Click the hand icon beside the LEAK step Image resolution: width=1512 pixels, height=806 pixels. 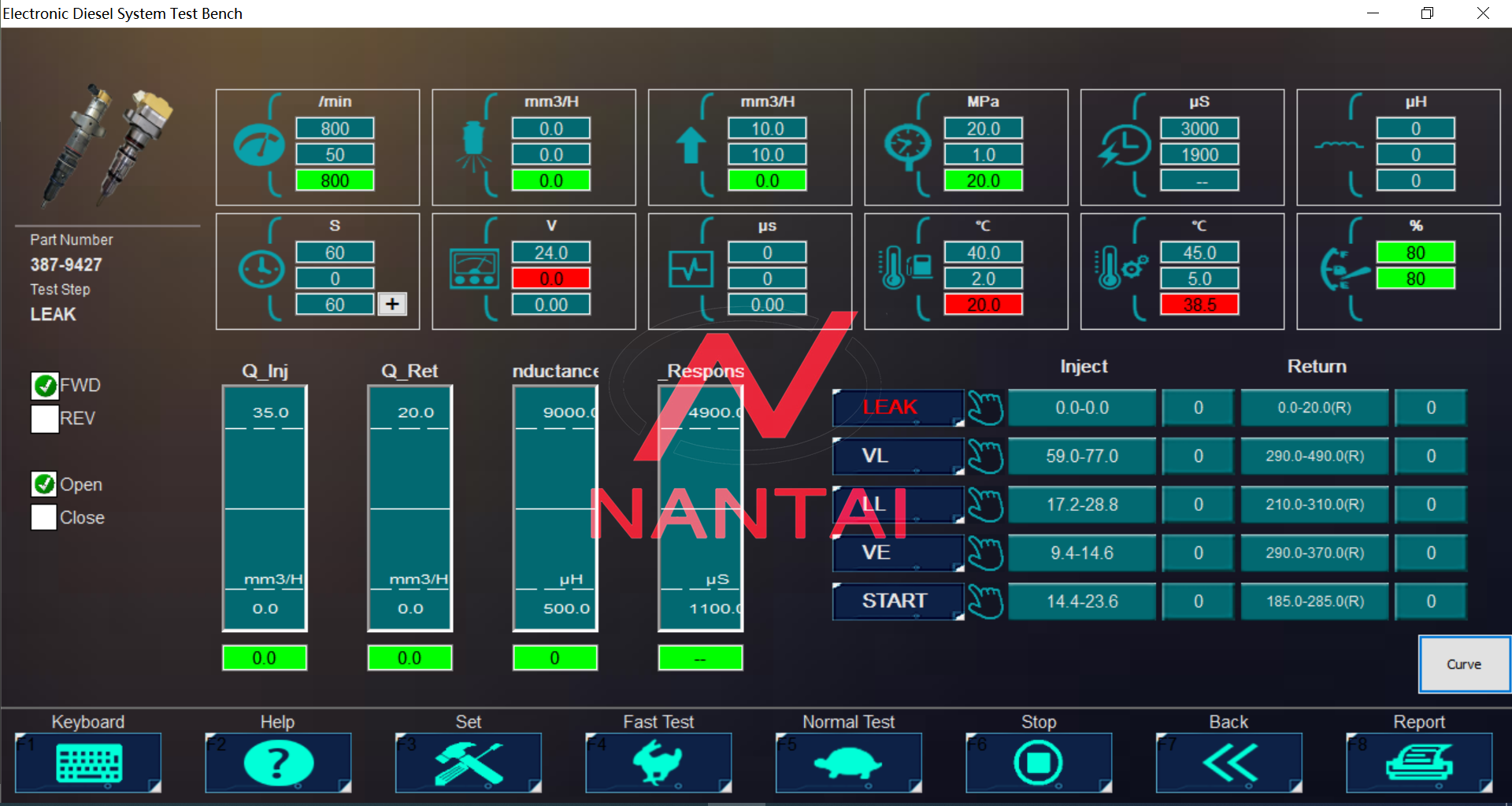[x=985, y=408]
